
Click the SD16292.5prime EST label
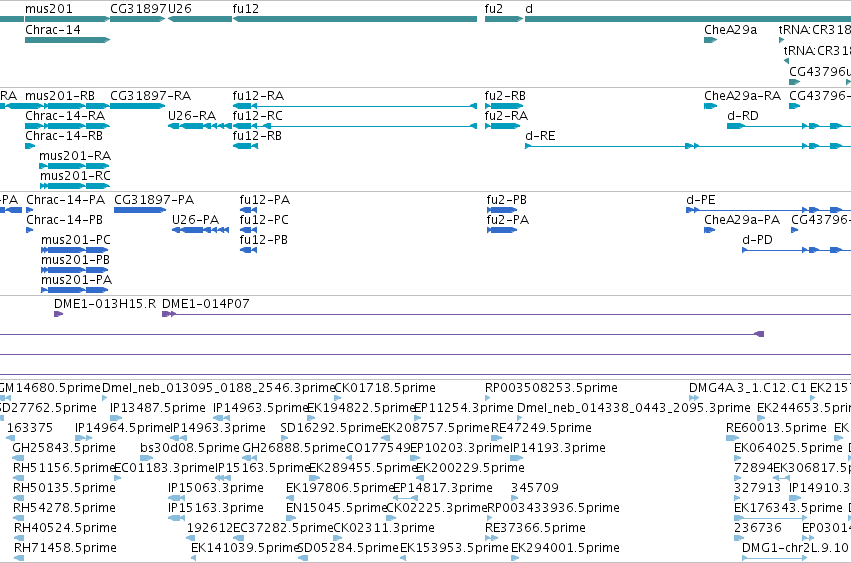(x=331, y=428)
